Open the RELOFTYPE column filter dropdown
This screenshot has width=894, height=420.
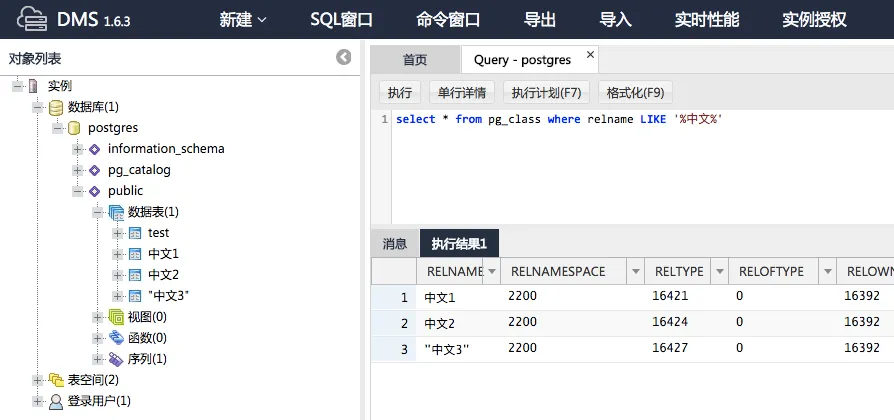click(x=828, y=271)
